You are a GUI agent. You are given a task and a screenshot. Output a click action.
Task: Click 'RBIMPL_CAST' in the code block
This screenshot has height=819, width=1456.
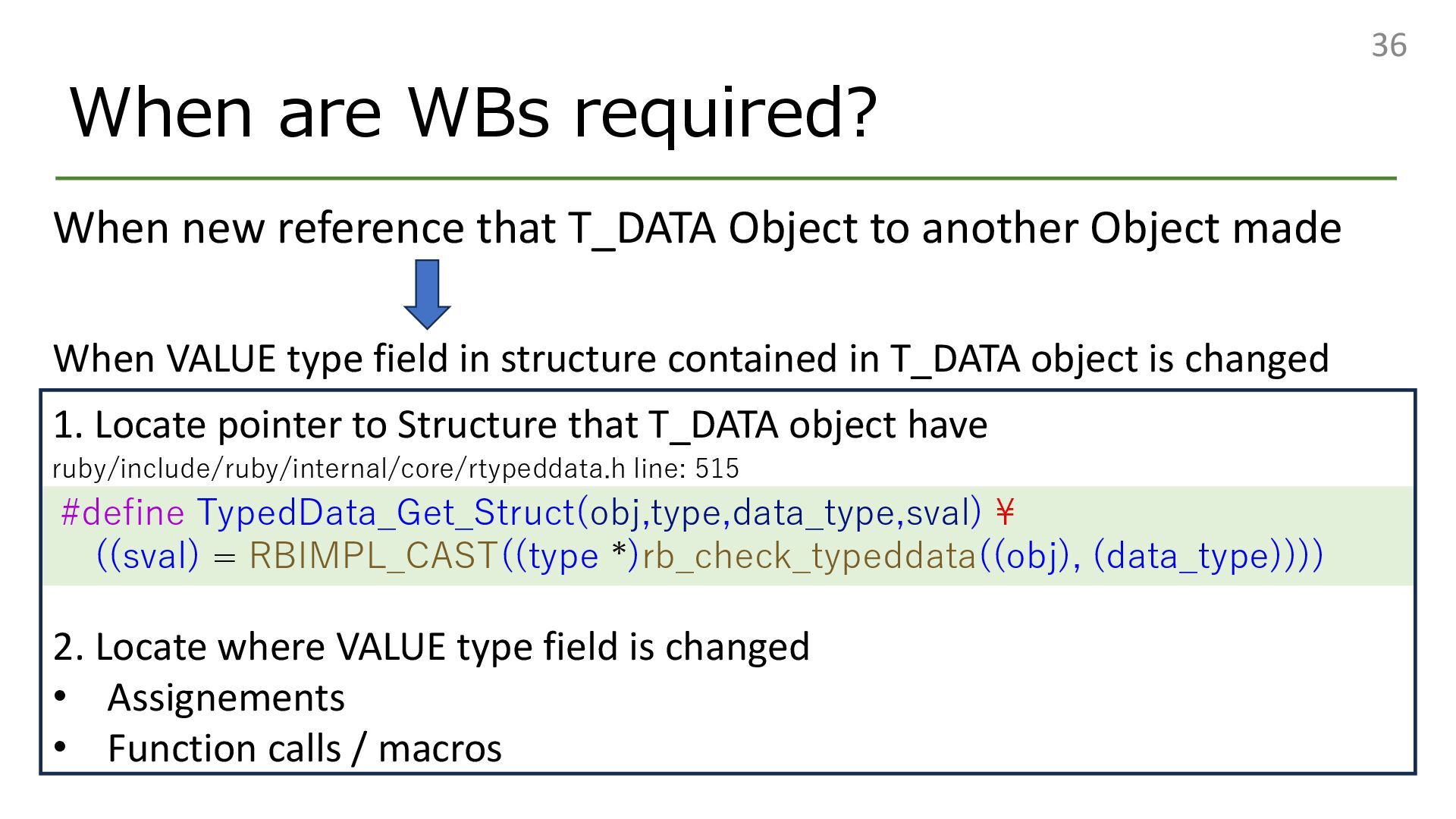(x=373, y=556)
